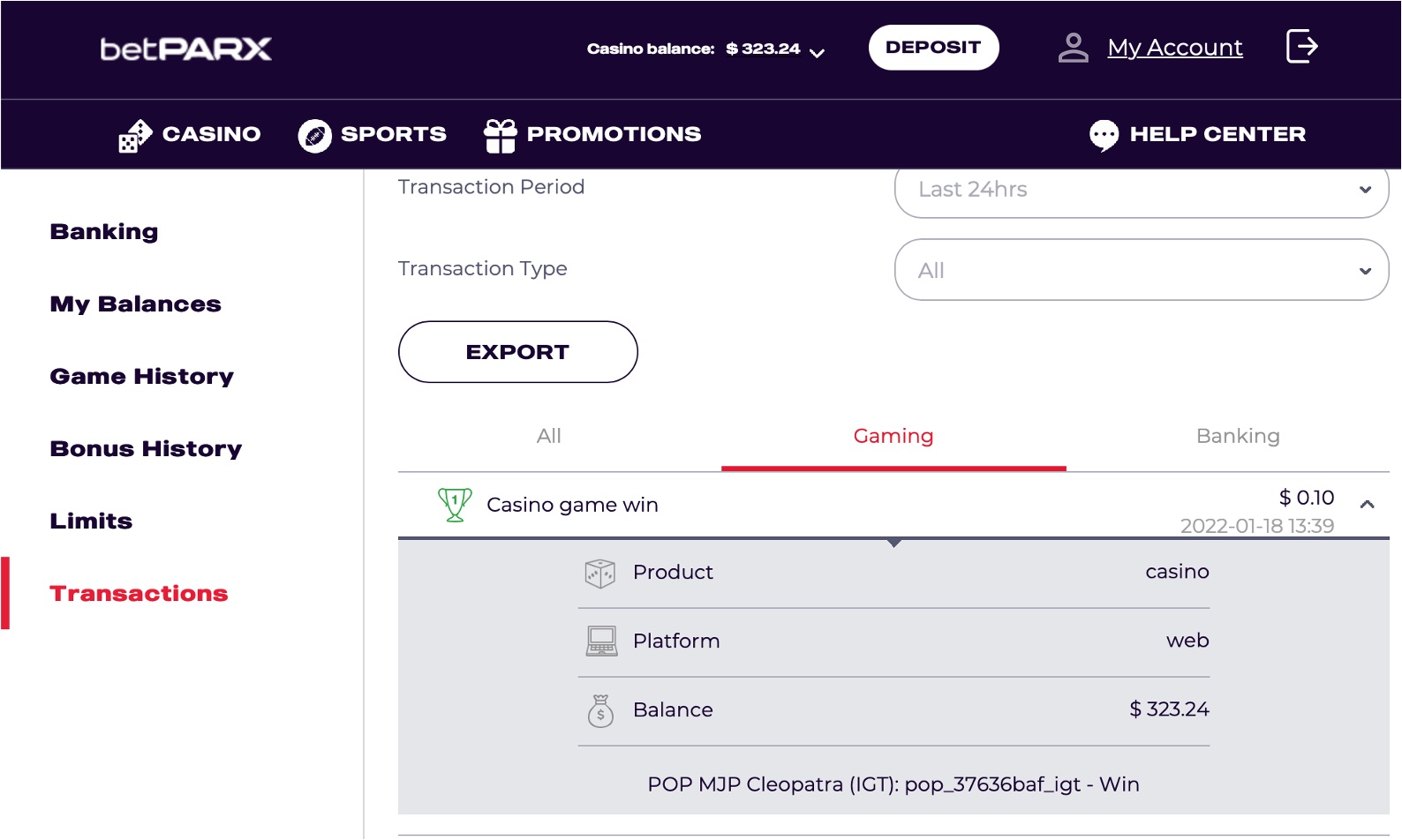Click the betPARX logo

tap(185, 49)
